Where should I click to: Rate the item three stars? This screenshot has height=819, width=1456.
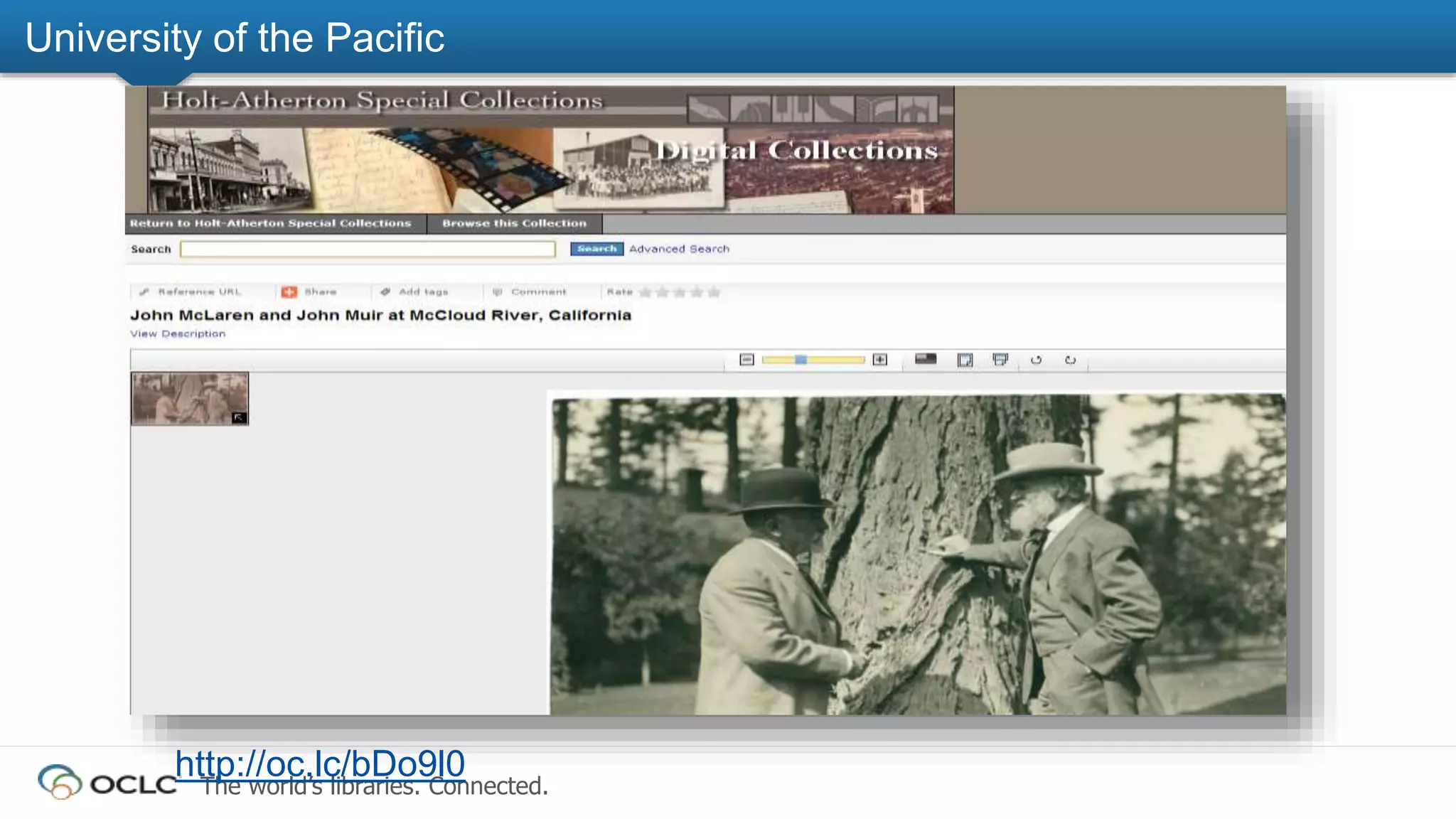click(680, 292)
